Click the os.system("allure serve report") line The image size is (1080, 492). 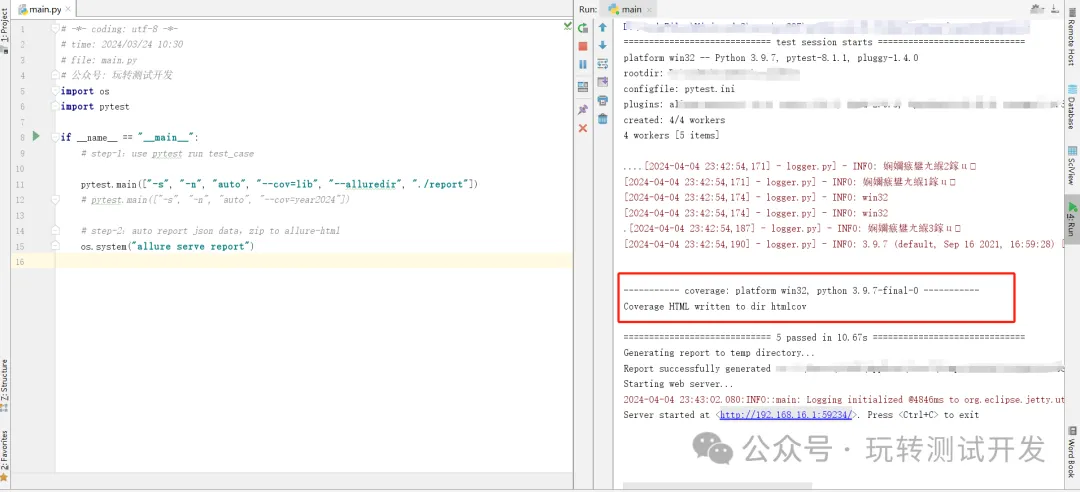coord(167,246)
